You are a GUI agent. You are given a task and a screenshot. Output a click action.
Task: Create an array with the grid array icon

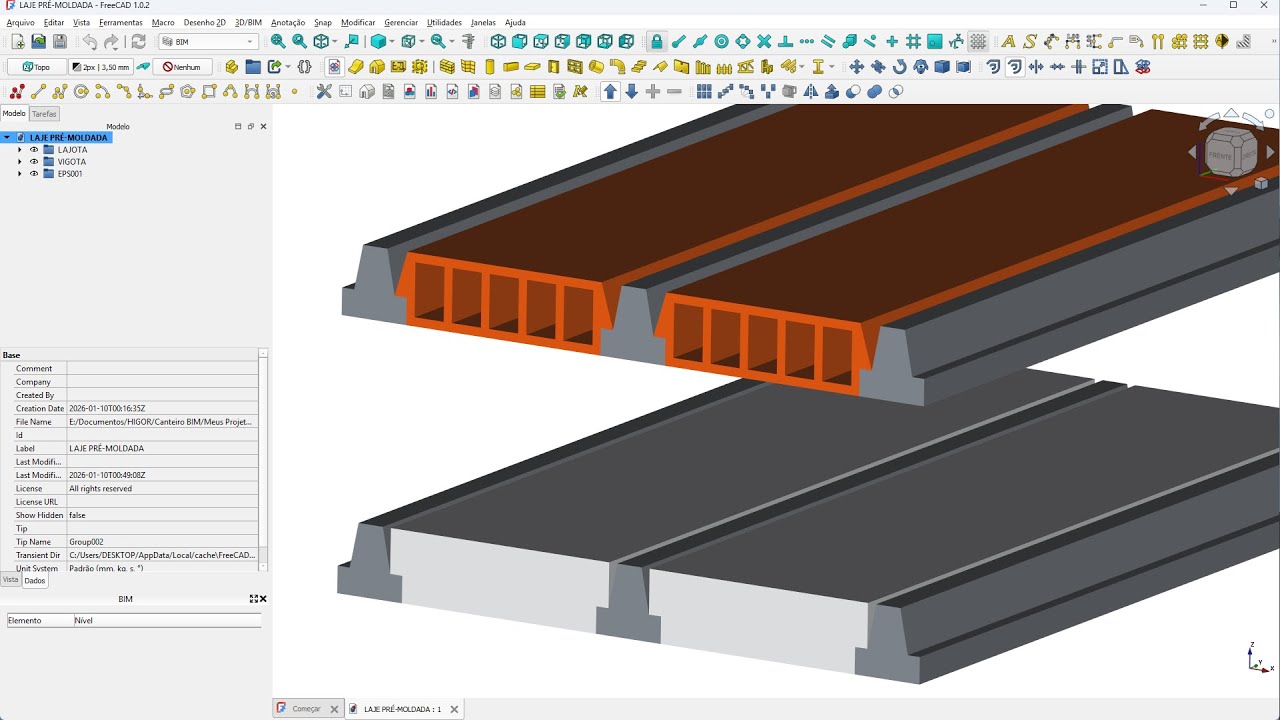click(704, 91)
